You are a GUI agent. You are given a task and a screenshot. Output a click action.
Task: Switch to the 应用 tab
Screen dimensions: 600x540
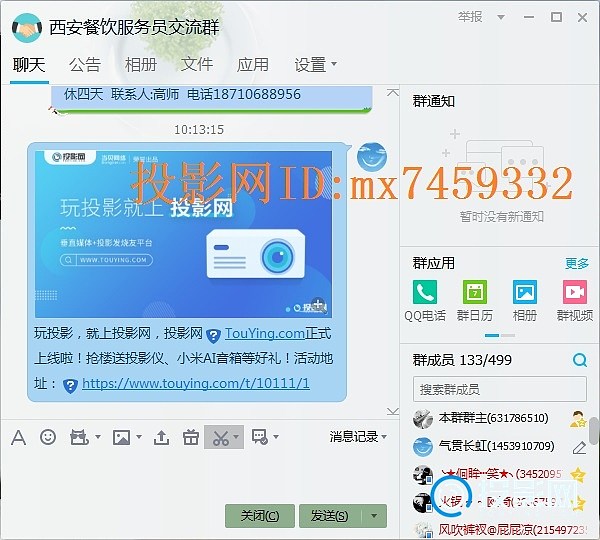coord(253,64)
